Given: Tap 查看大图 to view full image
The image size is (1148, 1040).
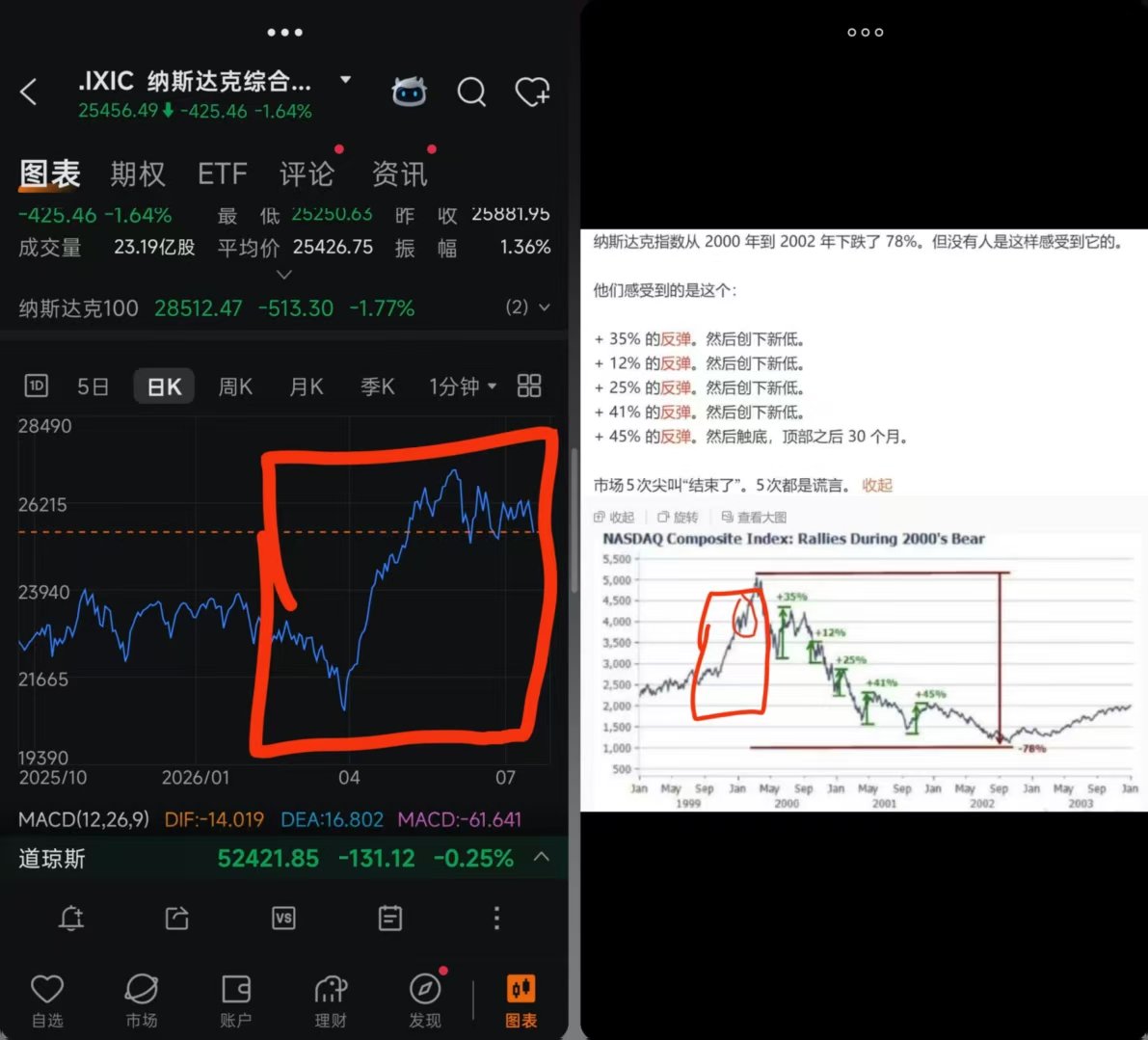Looking at the screenshot, I should 754,517.
